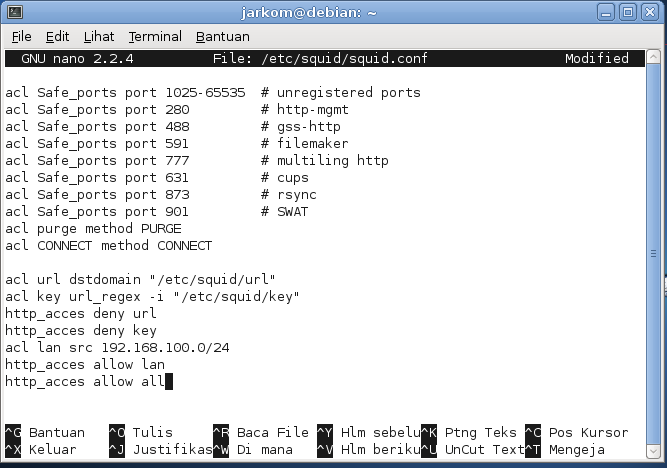Image resolution: width=667 pixels, height=468 pixels.
Task: Open the Lihat menu
Action: tap(99, 37)
